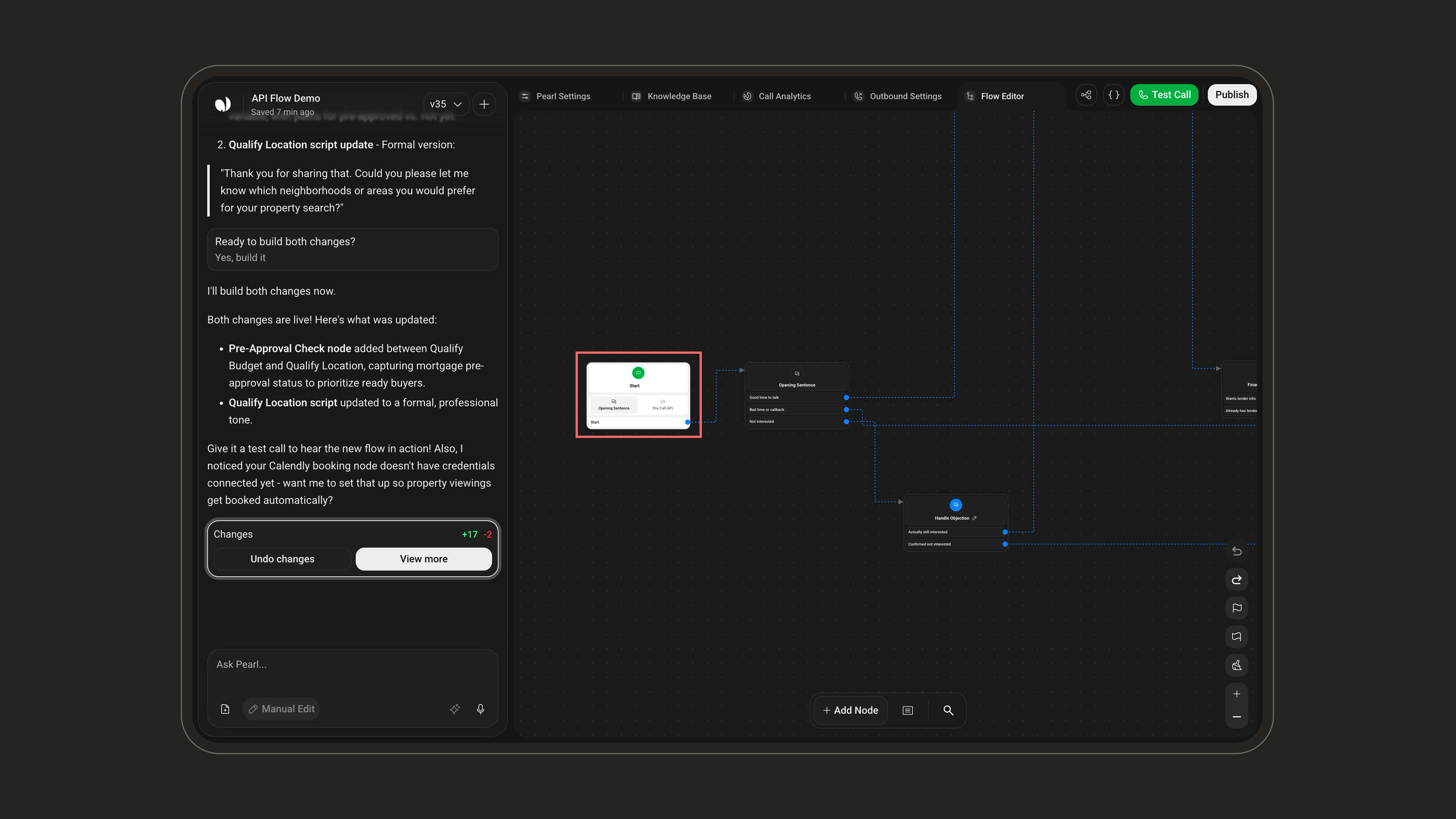Click the -2 deletions count
The width and height of the screenshot is (1456, 819).
[x=487, y=535]
